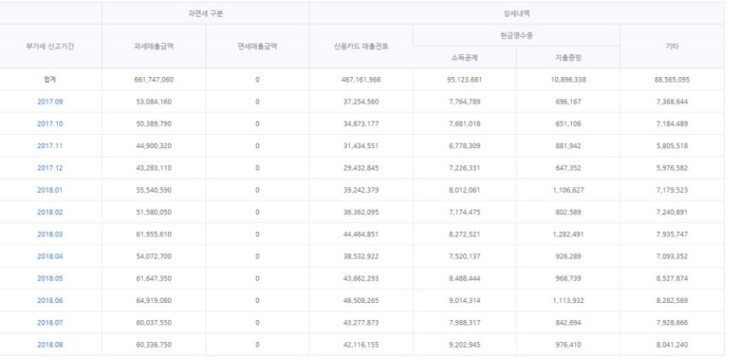Open the 2018.08 reporting period link
This screenshot has height=360, width=740.
(x=50, y=345)
